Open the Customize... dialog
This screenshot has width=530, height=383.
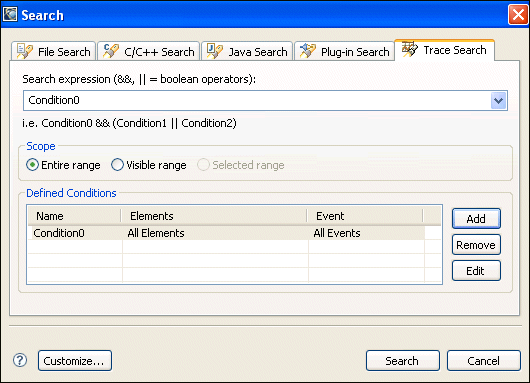[75, 361]
